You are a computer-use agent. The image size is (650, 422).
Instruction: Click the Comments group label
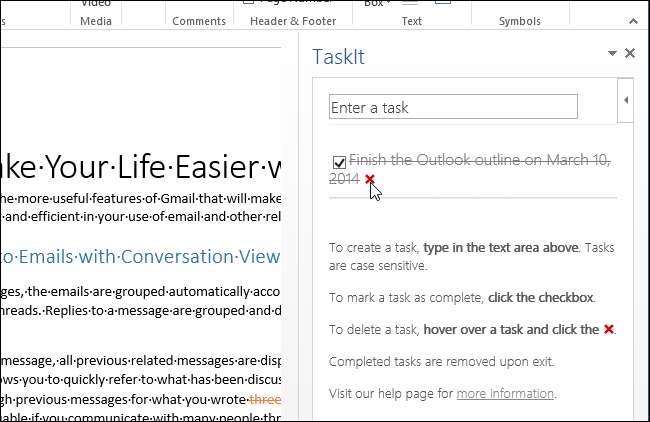pyautogui.click(x=199, y=21)
